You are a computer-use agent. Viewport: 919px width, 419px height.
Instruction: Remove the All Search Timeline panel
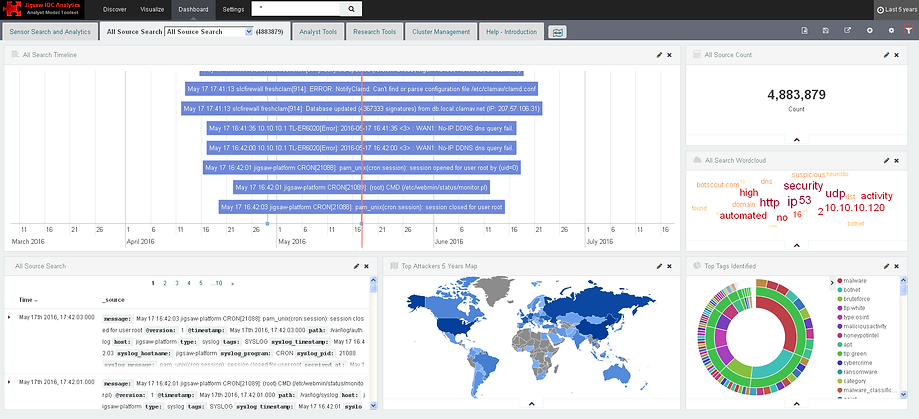point(669,54)
